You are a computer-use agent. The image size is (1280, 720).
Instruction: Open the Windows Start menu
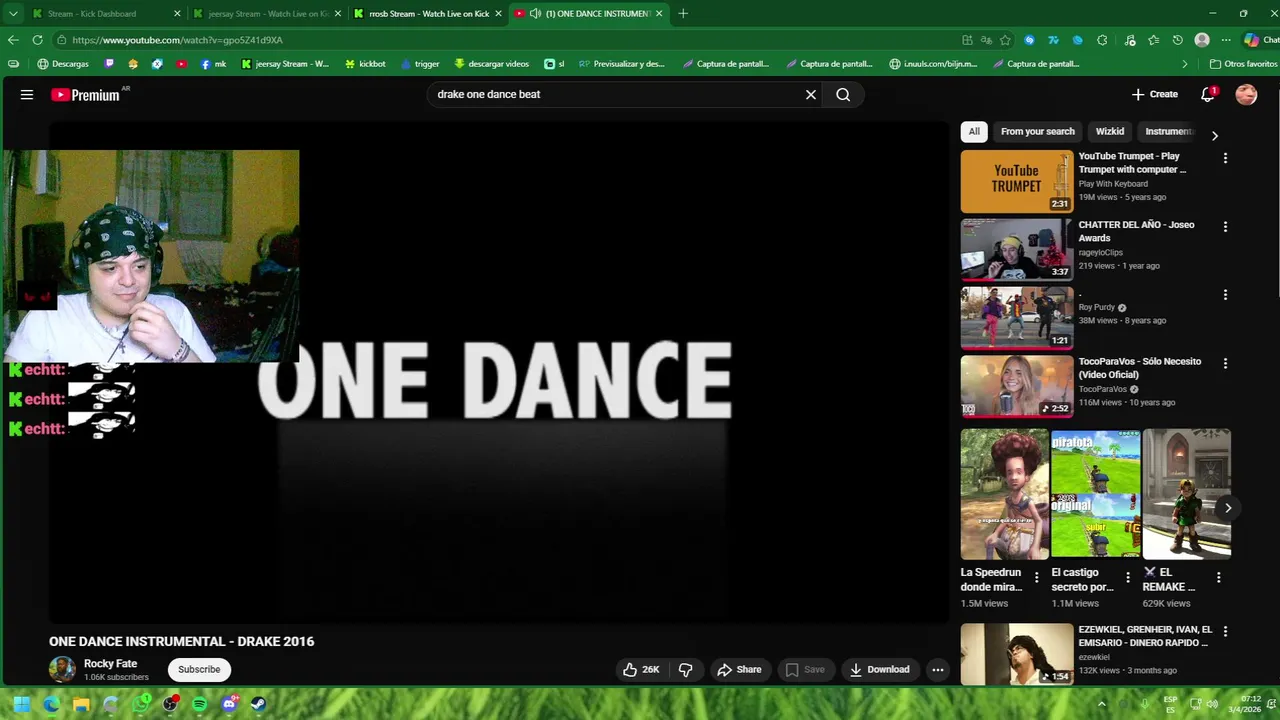coord(22,704)
